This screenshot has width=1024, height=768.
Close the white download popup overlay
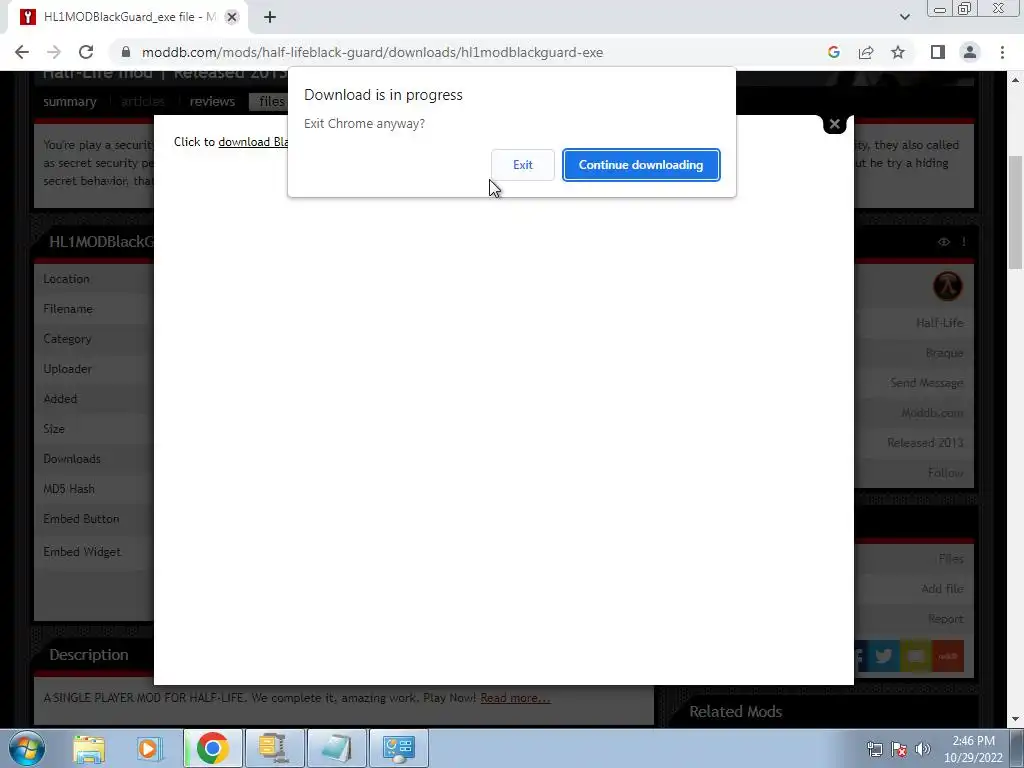834,123
